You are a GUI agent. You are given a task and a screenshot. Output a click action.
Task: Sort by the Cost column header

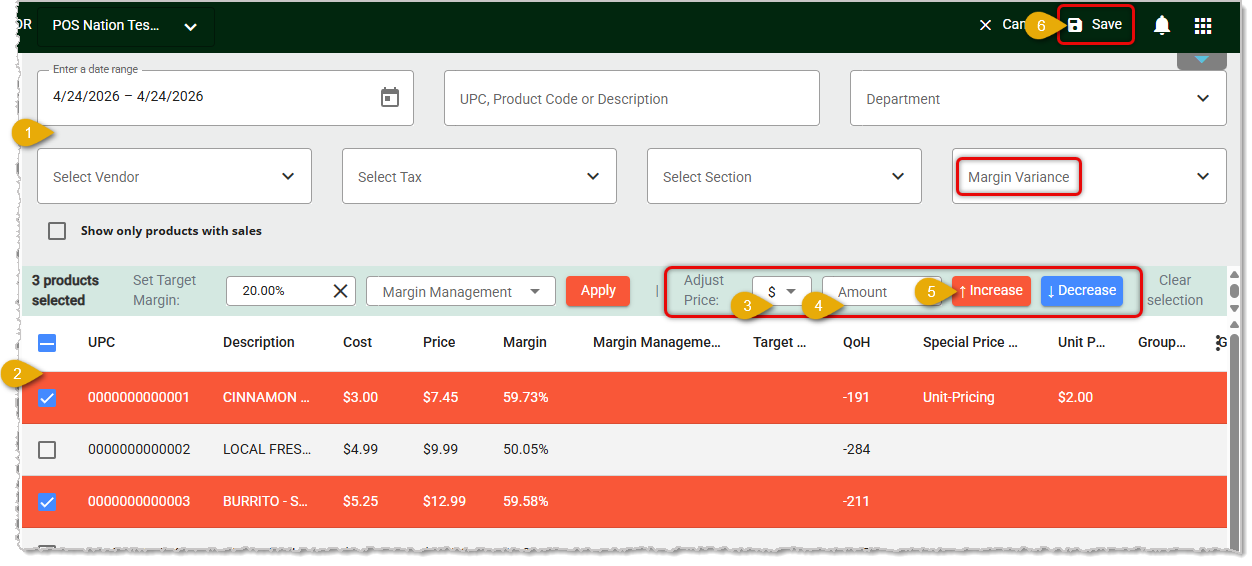click(x=357, y=342)
